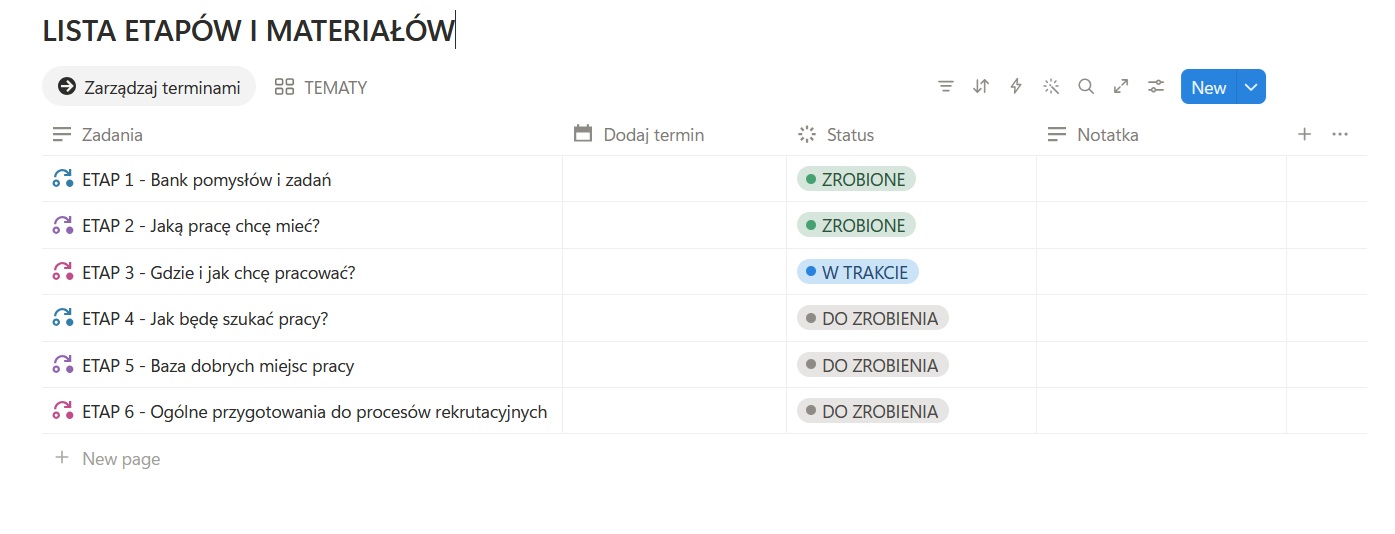Open DO ZROBIENIA status for ETAP 4
The width and height of the screenshot is (1395, 534).
coord(872,319)
